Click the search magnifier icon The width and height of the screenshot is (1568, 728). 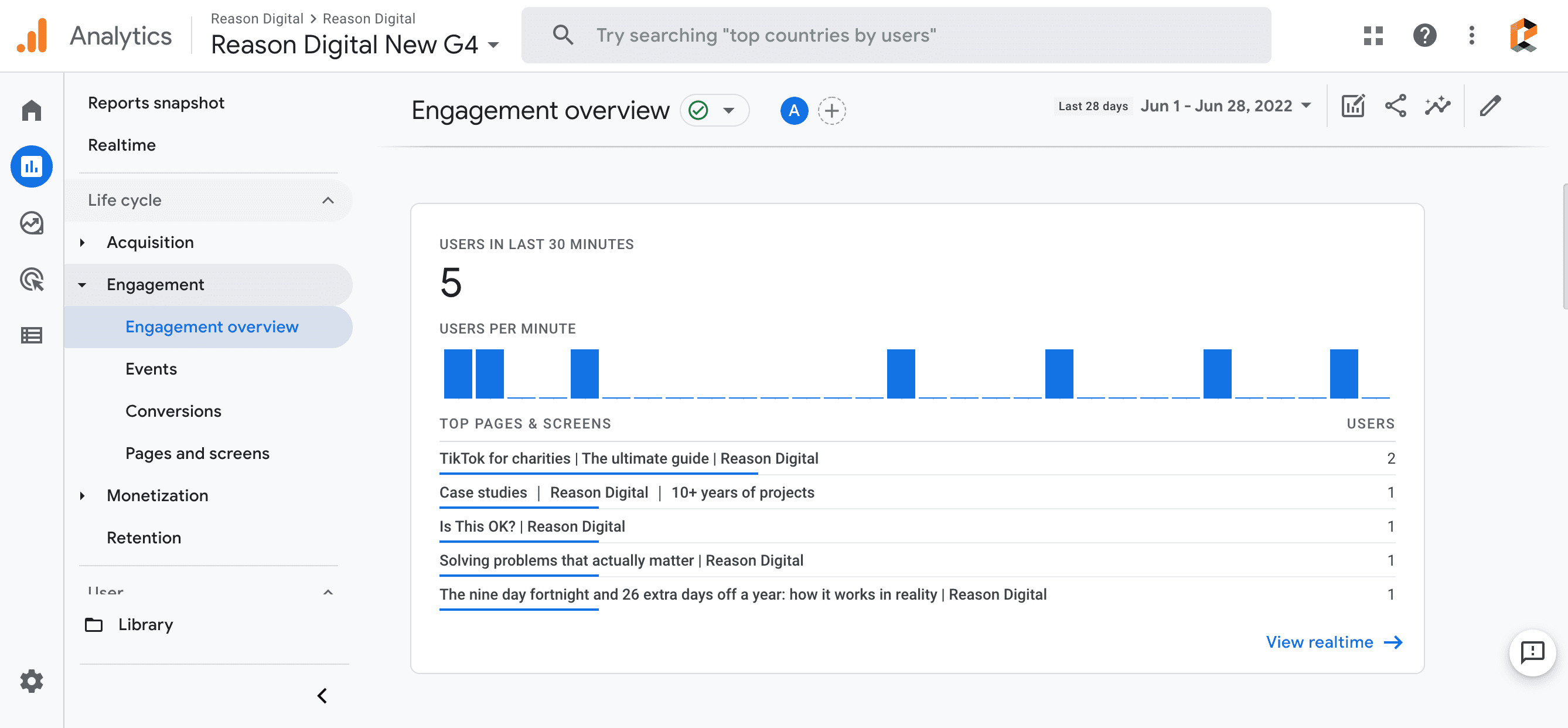pyautogui.click(x=563, y=35)
